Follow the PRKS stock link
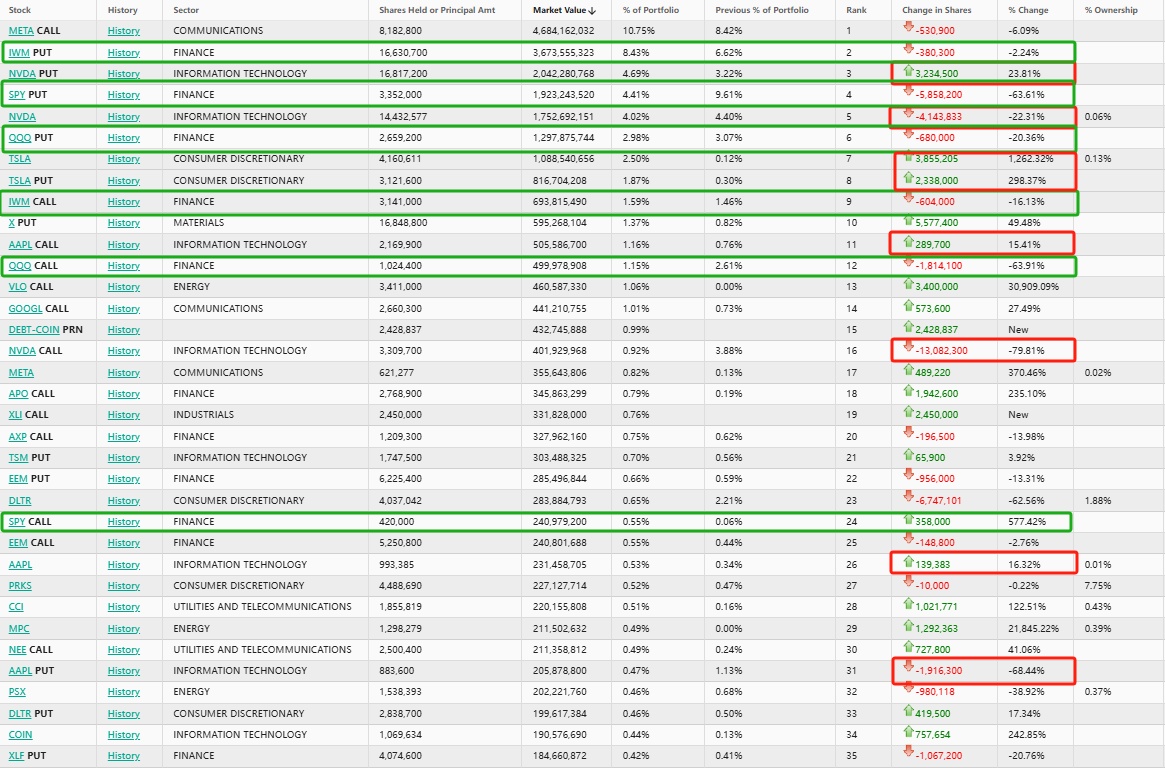 click(x=20, y=586)
